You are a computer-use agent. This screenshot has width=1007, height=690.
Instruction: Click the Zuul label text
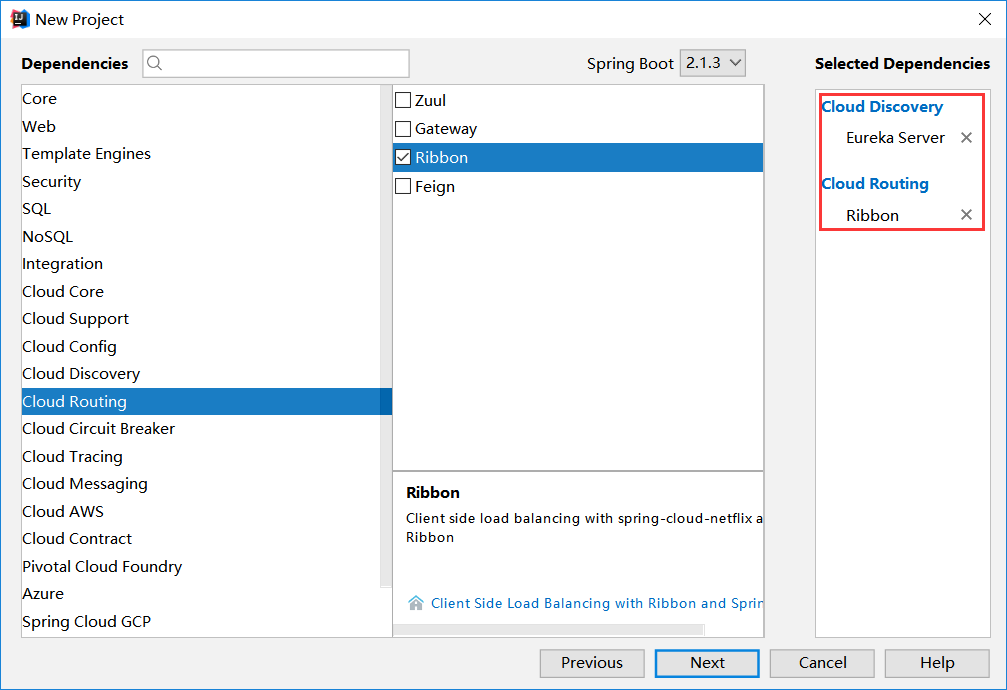pyautogui.click(x=430, y=101)
